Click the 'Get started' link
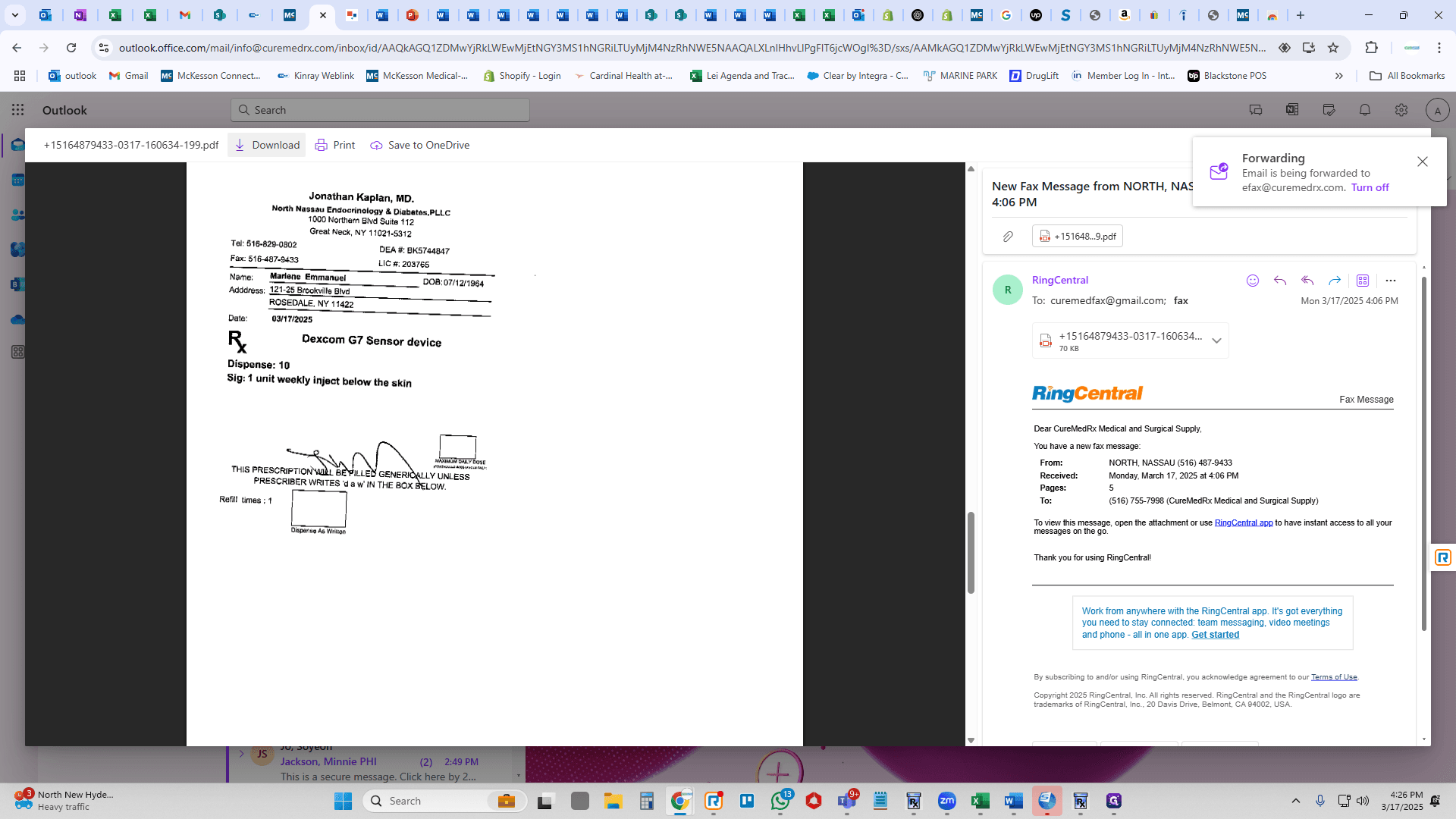Image resolution: width=1456 pixels, height=819 pixels. tap(1215, 635)
